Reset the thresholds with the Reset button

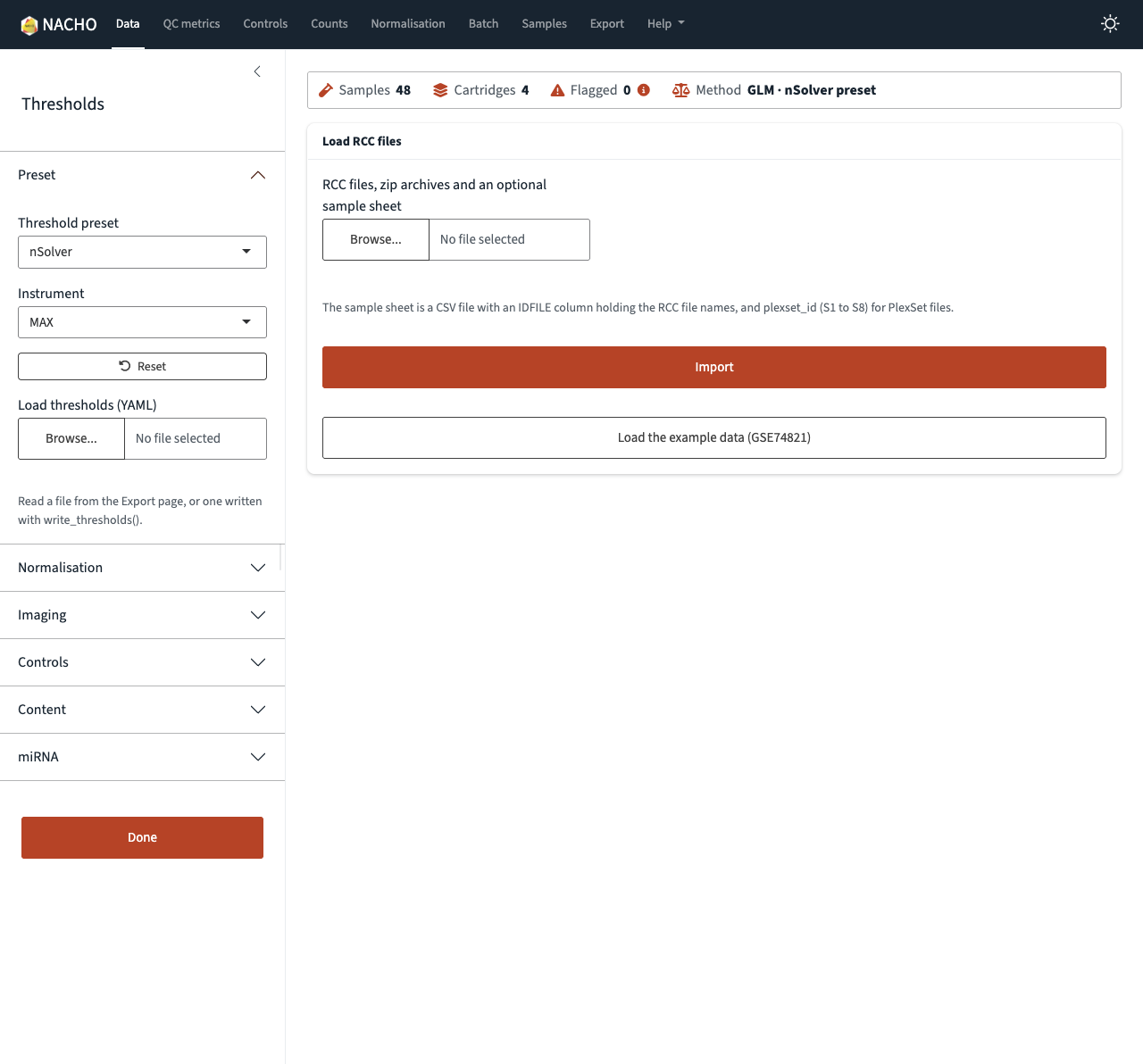[x=142, y=366]
